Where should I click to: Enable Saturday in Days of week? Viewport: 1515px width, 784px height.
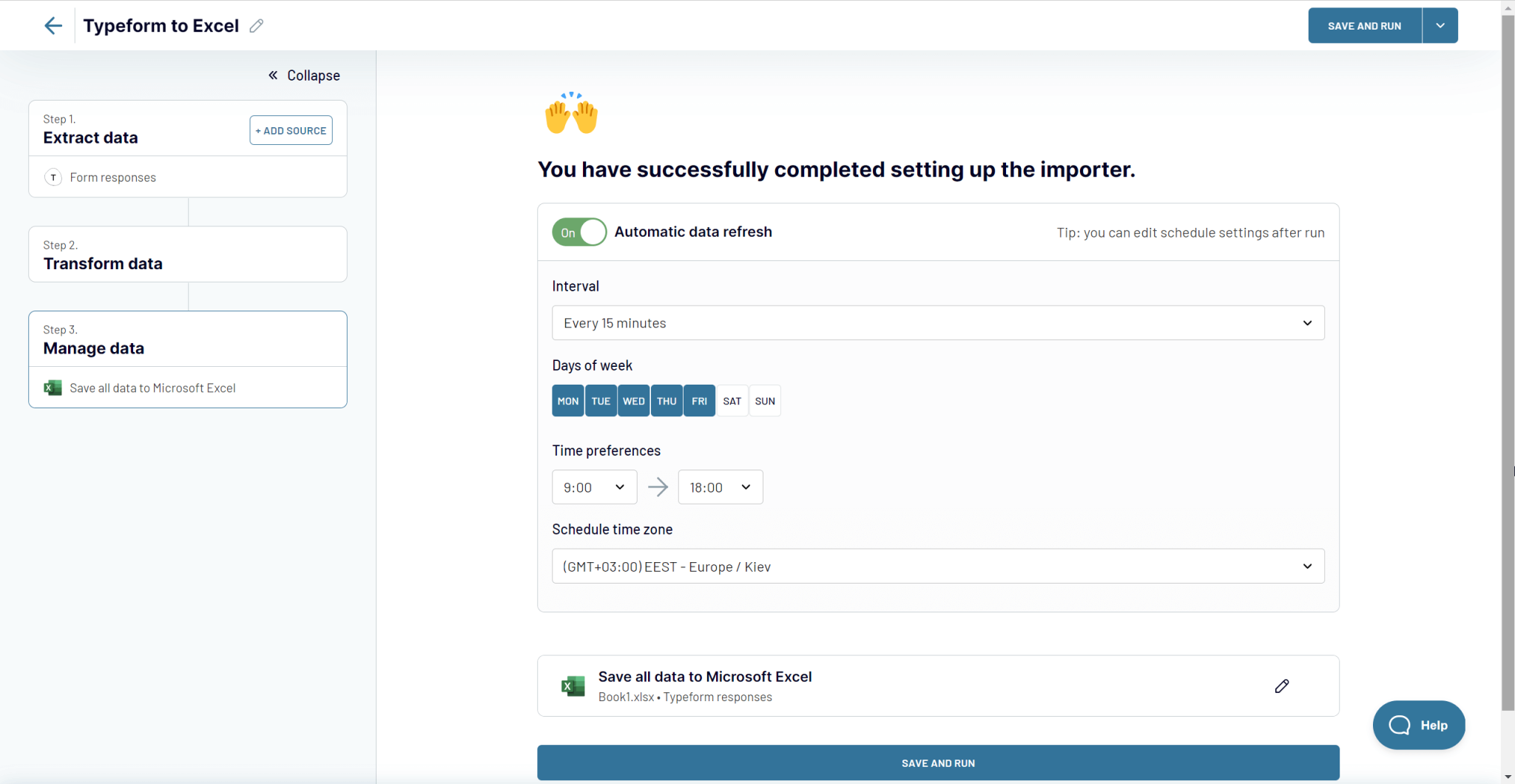point(732,400)
